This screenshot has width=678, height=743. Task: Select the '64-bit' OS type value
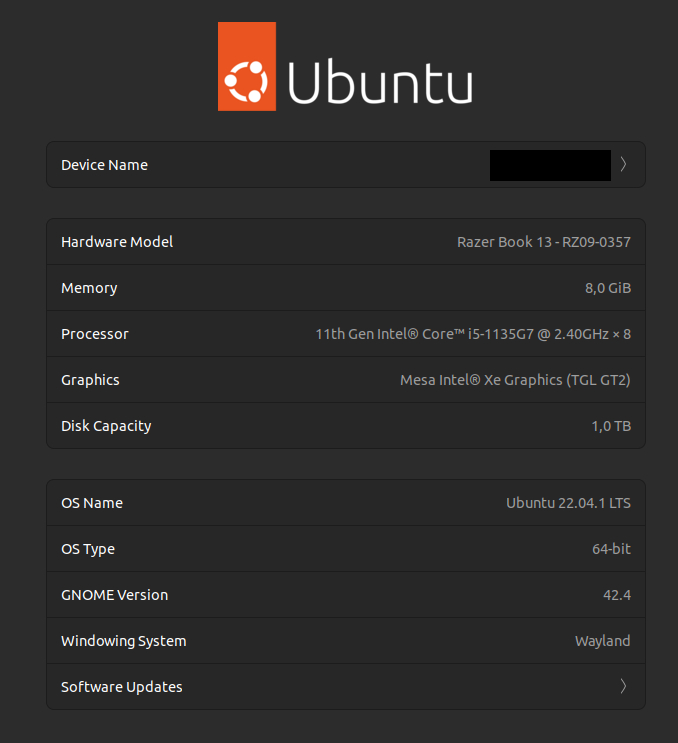612,549
